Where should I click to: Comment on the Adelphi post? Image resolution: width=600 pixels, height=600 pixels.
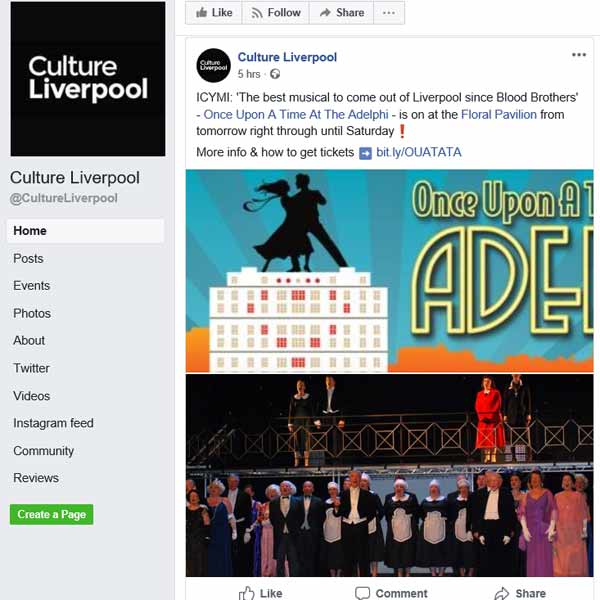click(391, 593)
